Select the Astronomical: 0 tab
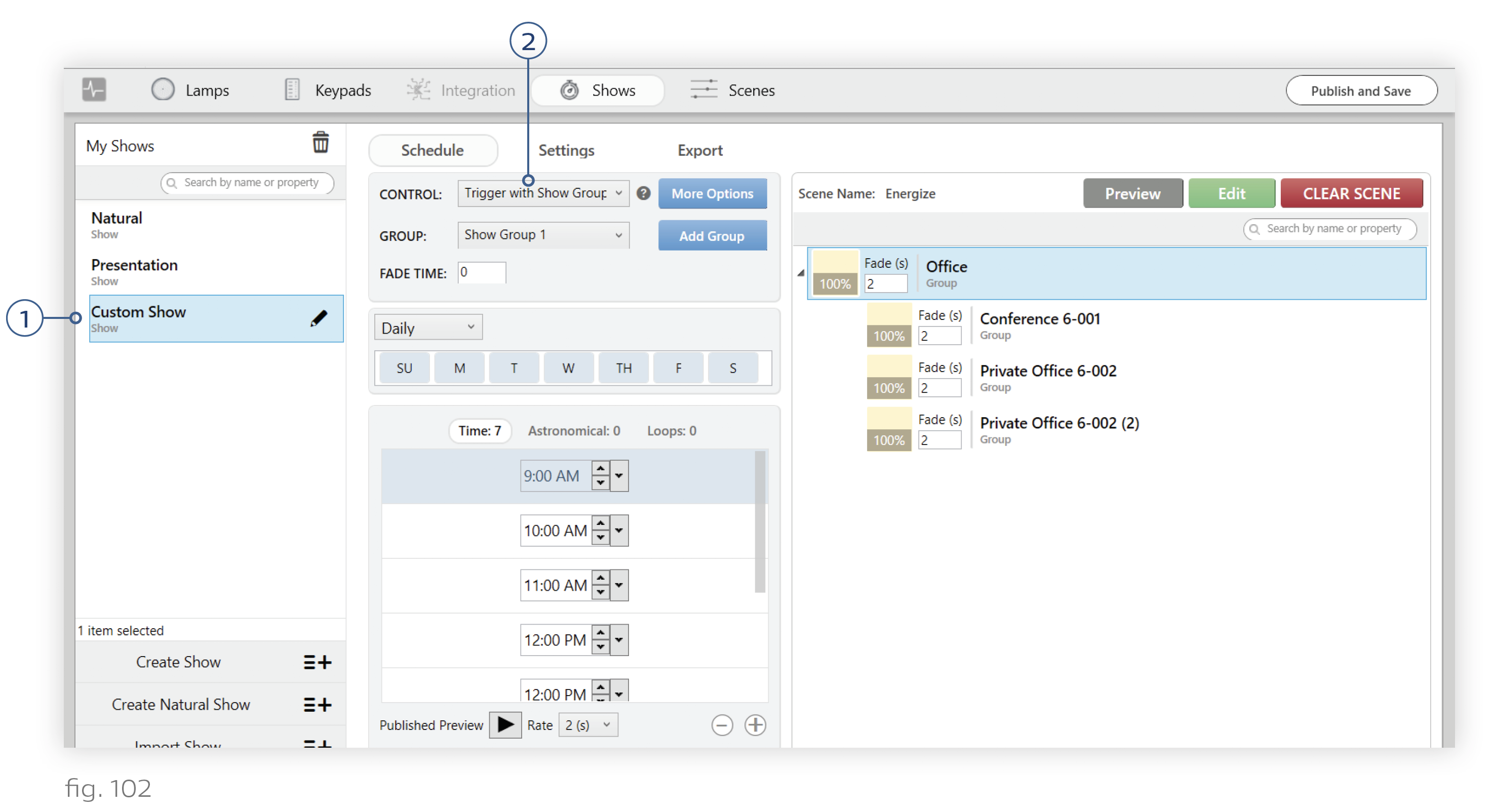 coord(574,430)
